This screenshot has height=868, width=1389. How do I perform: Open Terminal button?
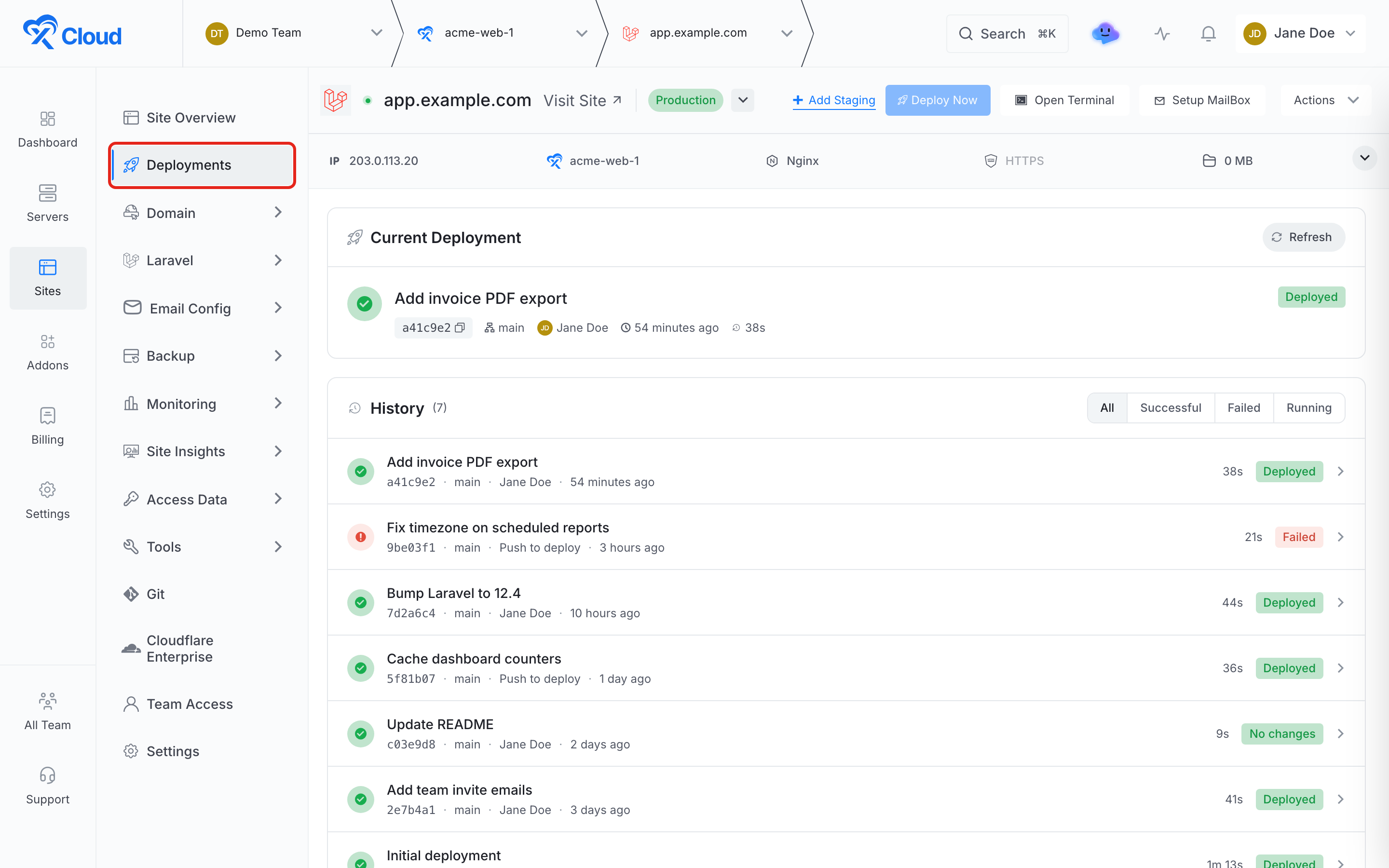point(1065,100)
